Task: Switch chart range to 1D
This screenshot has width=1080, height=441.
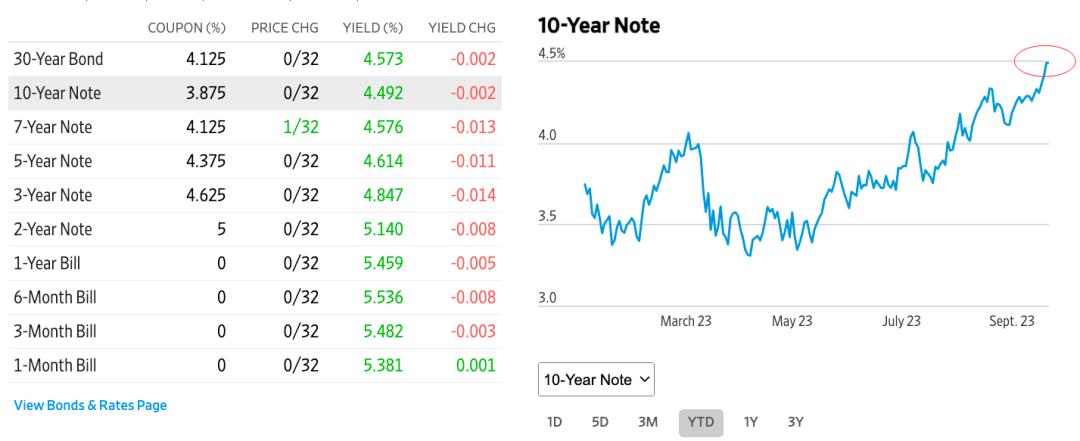Action: [x=554, y=422]
